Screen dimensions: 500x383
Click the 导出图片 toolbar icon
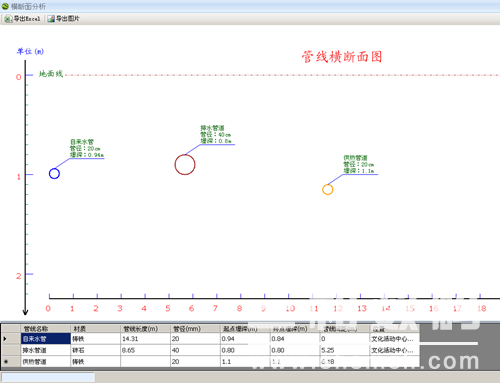click(x=51, y=19)
